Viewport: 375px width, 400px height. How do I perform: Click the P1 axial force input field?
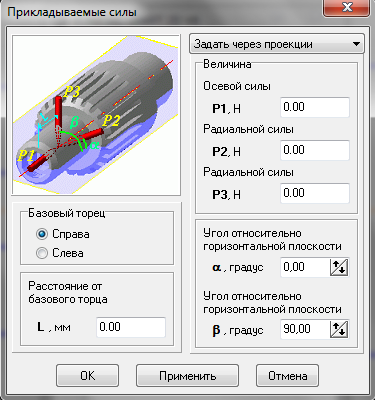[x=315, y=107]
